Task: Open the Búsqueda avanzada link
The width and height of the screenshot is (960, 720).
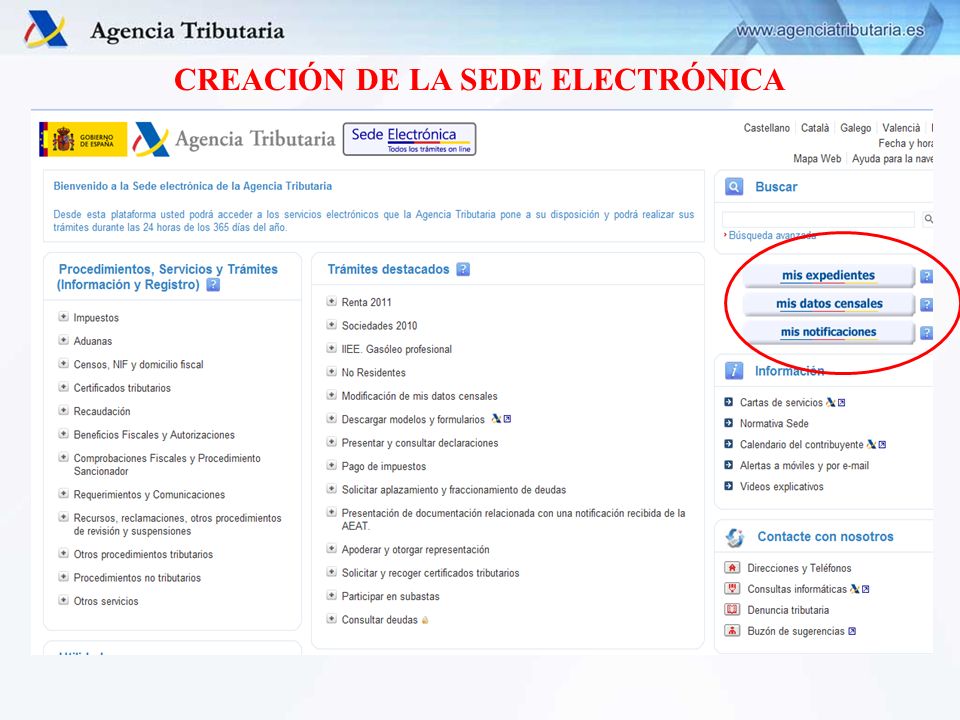Action: [771, 235]
